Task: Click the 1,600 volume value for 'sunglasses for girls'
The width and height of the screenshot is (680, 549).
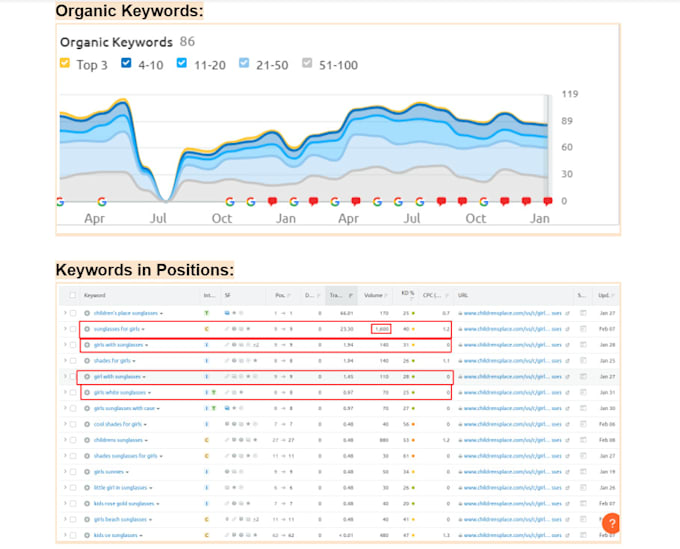Action: tap(382, 329)
